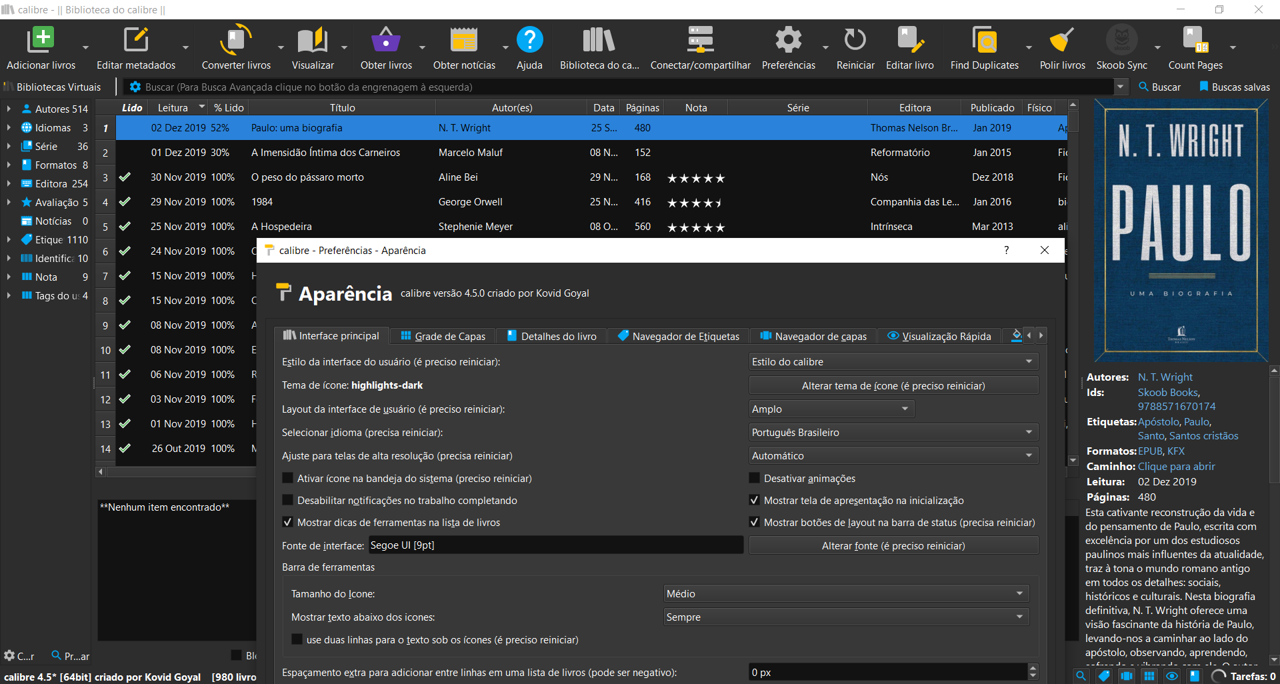
Task: Toggle the tag browser icon in status bar
Action: tap(1104, 676)
